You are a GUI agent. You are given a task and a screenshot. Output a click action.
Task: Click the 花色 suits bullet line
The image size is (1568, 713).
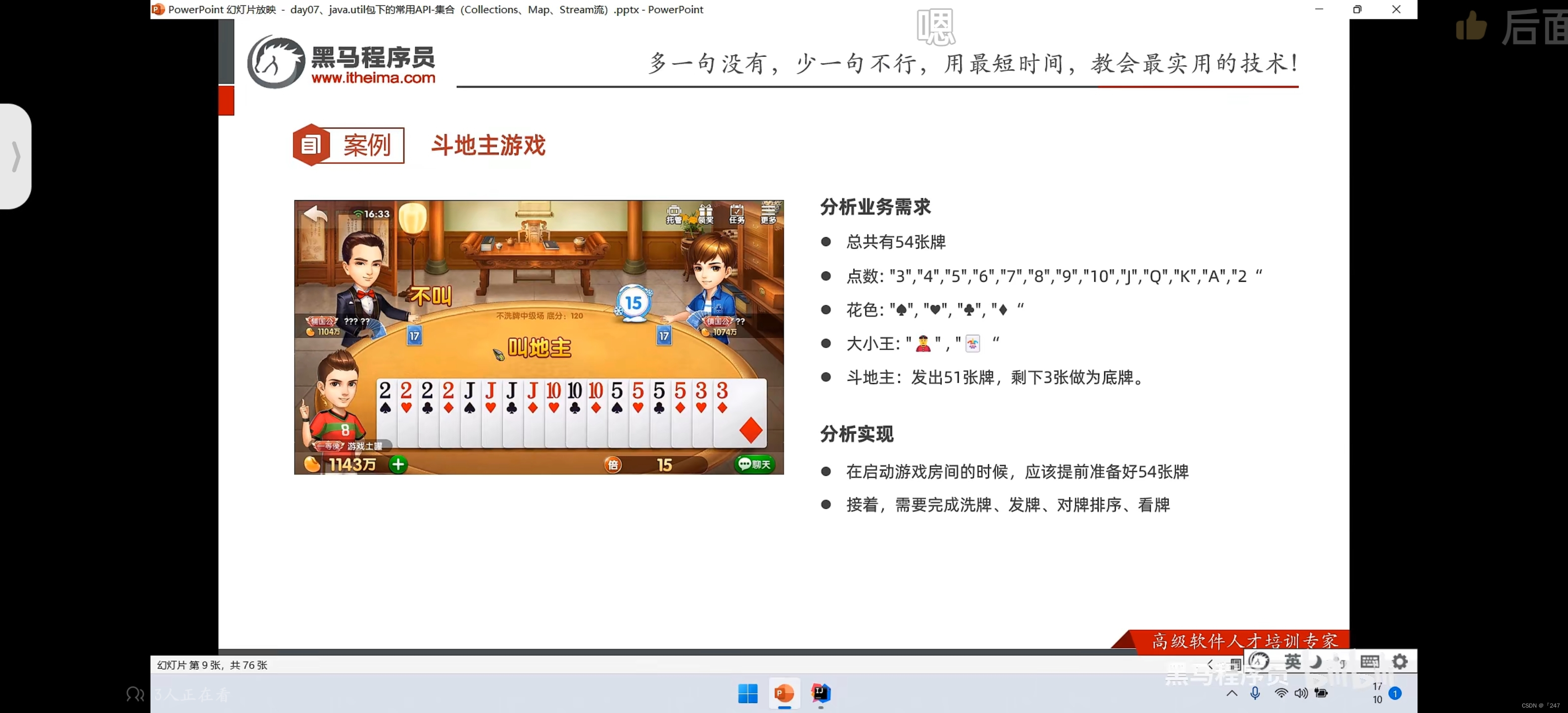935,310
